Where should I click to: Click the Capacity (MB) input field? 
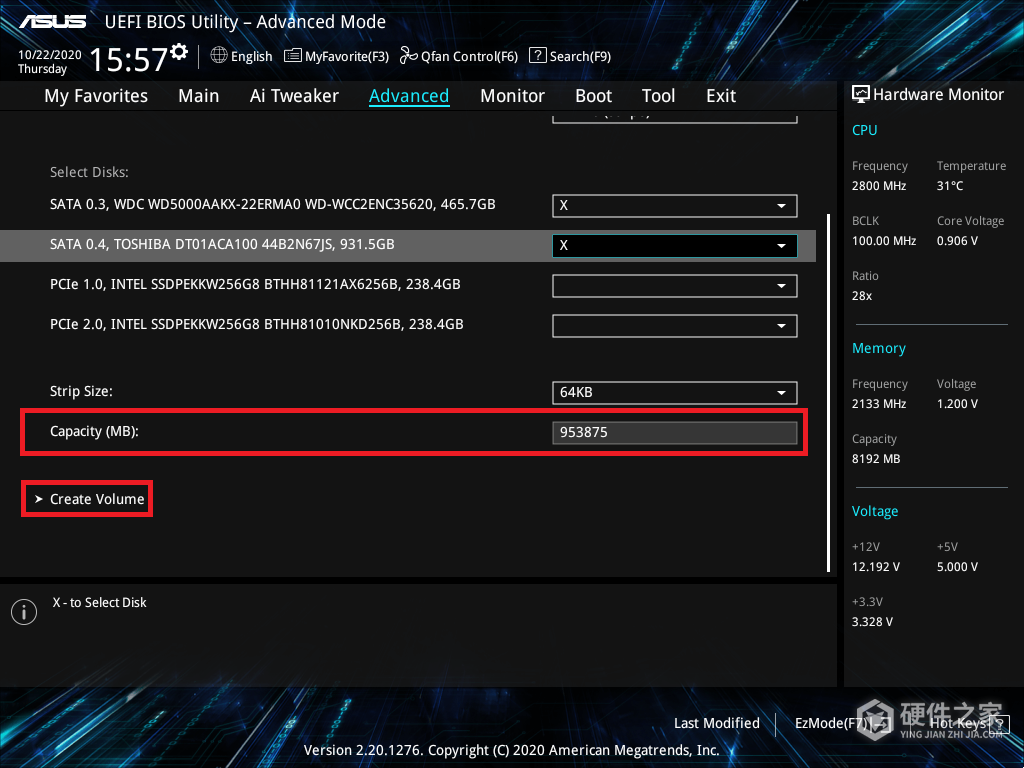[675, 432]
